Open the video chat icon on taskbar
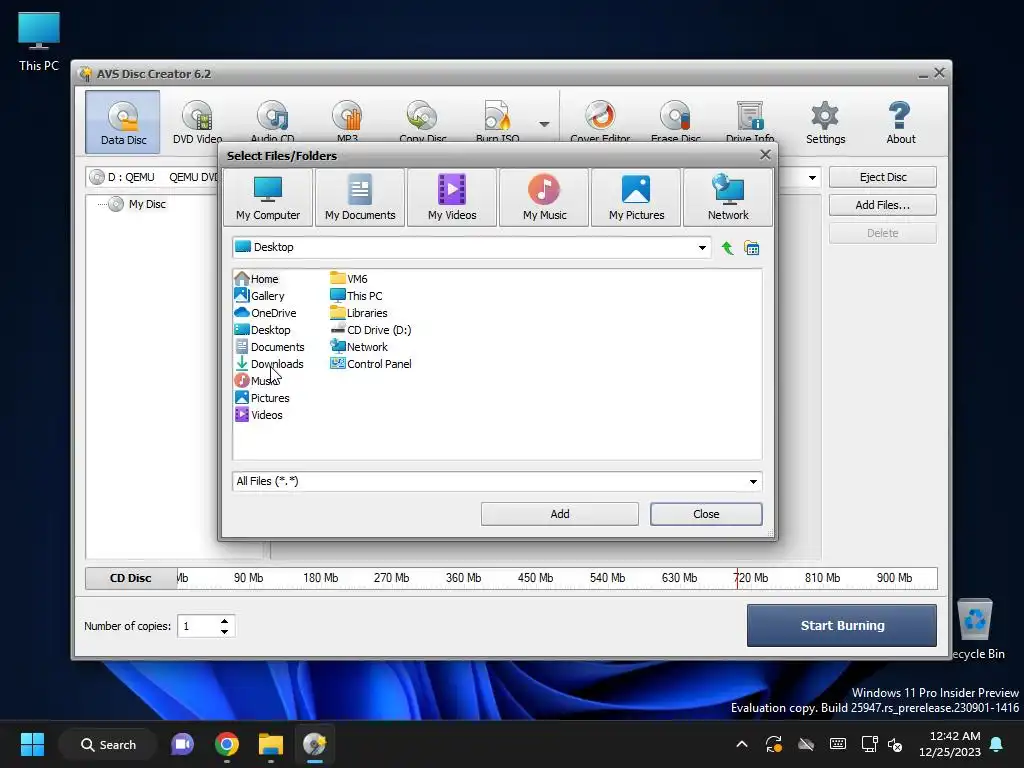 (182, 744)
